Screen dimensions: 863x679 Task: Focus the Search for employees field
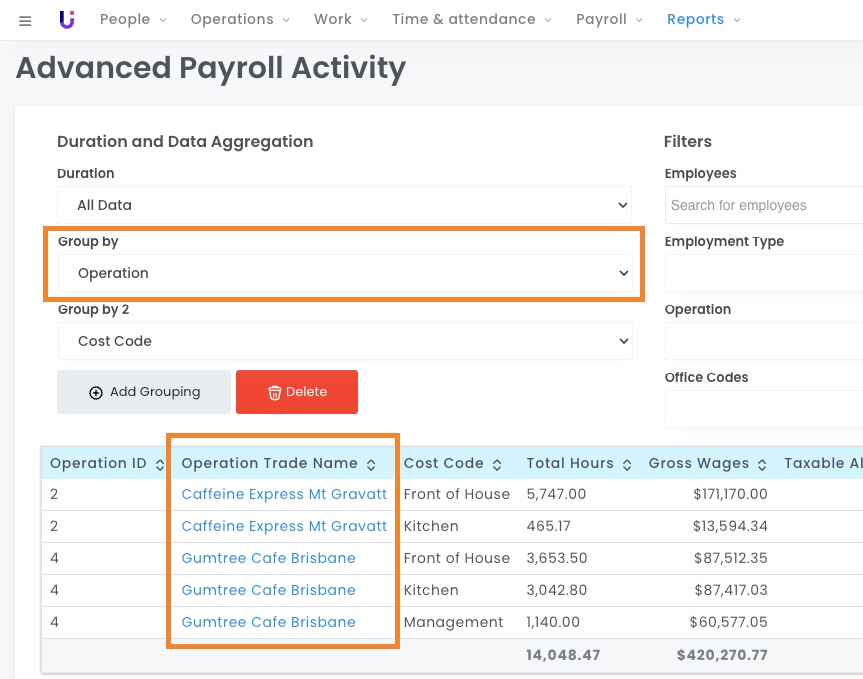point(764,205)
